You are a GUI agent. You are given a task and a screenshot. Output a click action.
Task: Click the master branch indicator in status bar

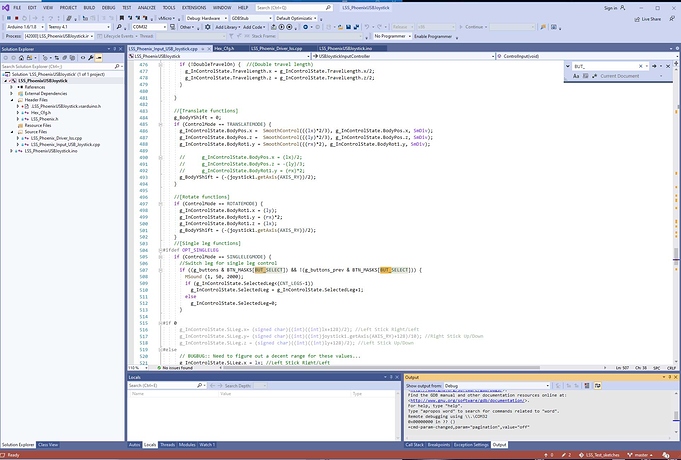(x=641, y=455)
